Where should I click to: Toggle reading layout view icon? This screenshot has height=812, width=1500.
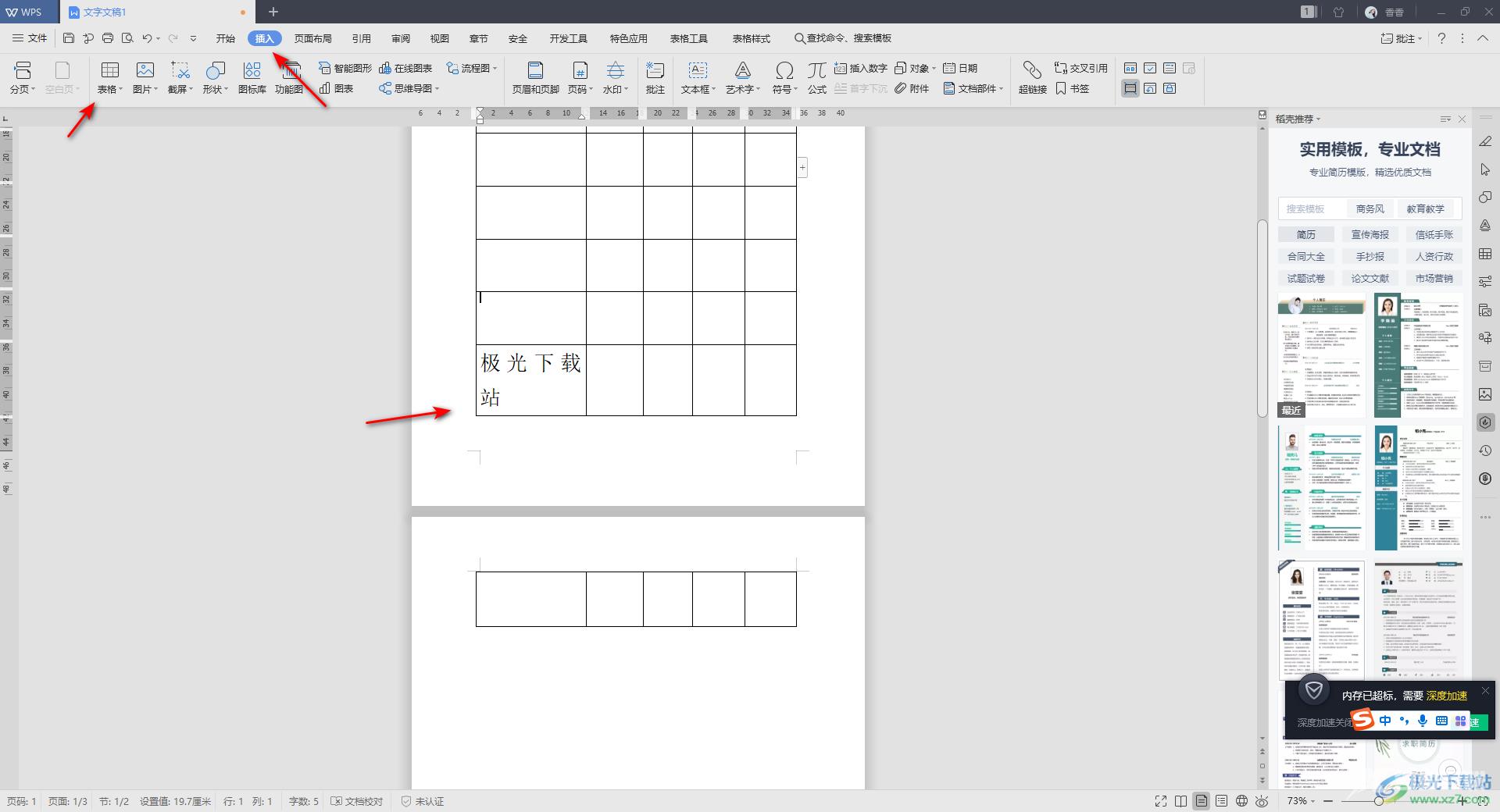click(x=1180, y=801)
